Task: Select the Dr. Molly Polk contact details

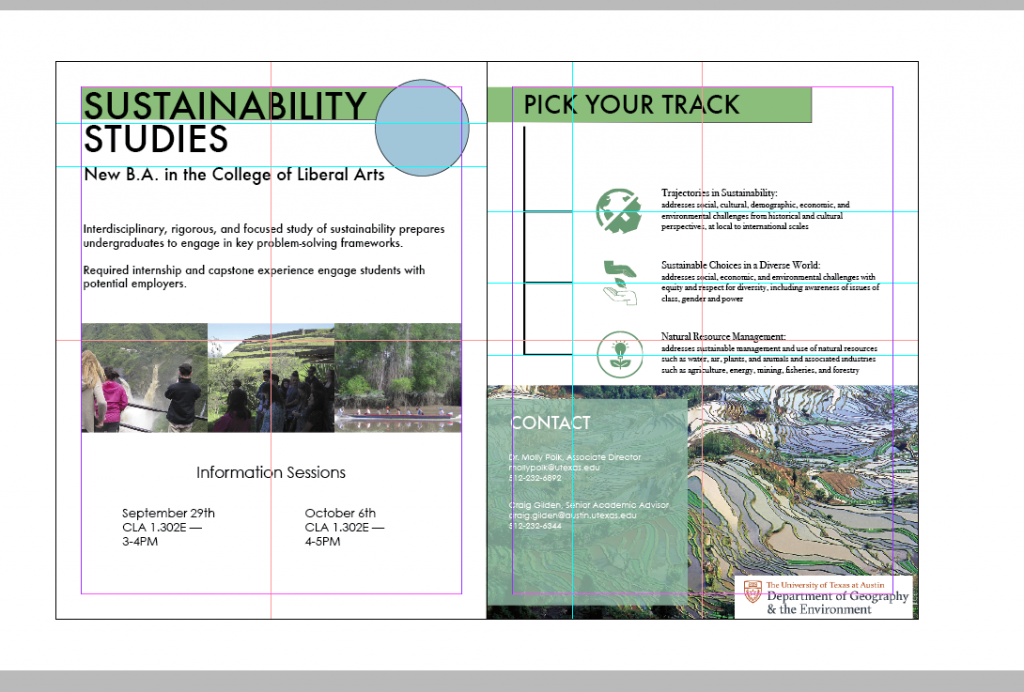Action: [575, 467]
